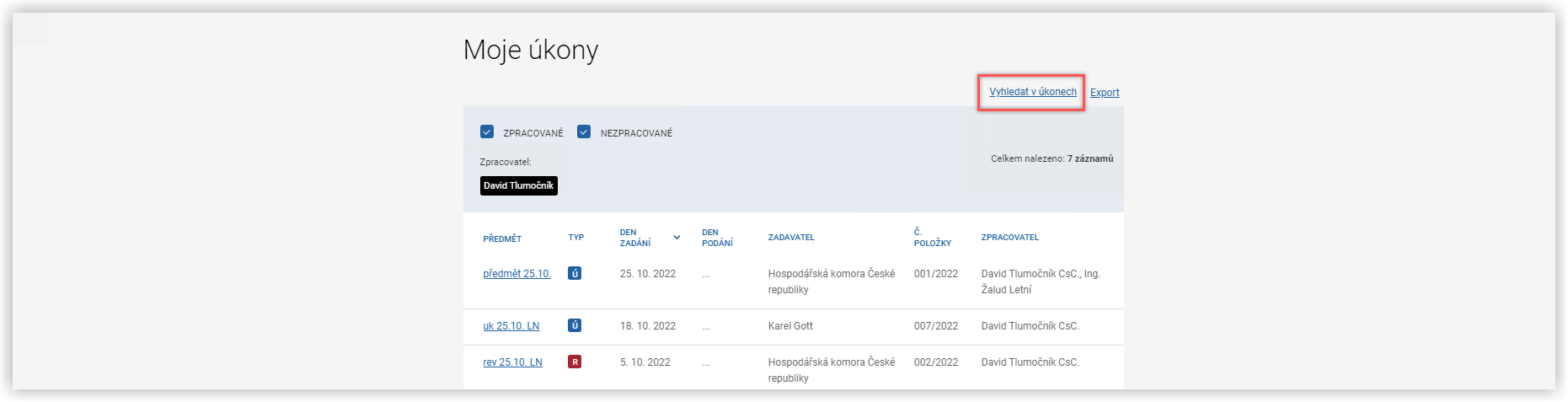Click the David Tlumočník filter tag

519,185
